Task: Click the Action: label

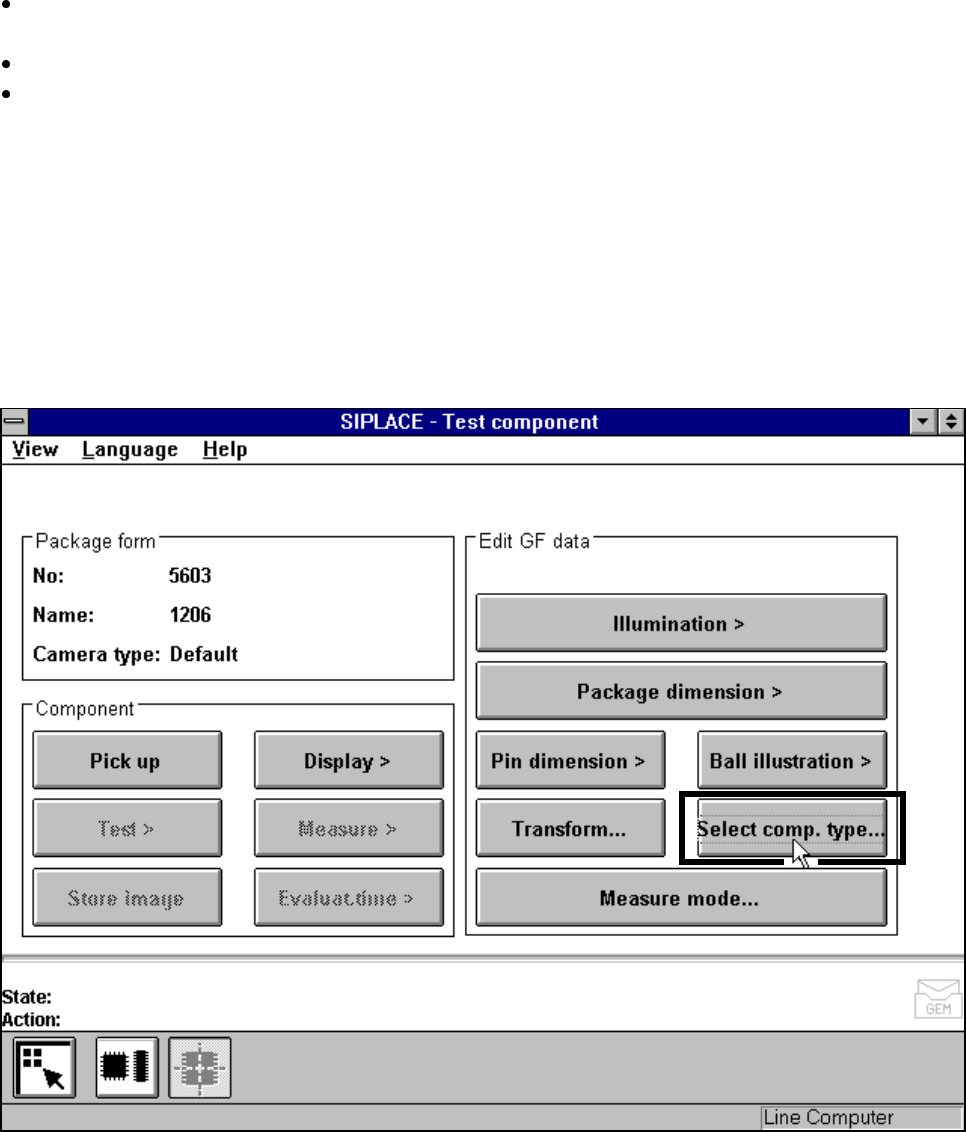Action: point(31,1019)
